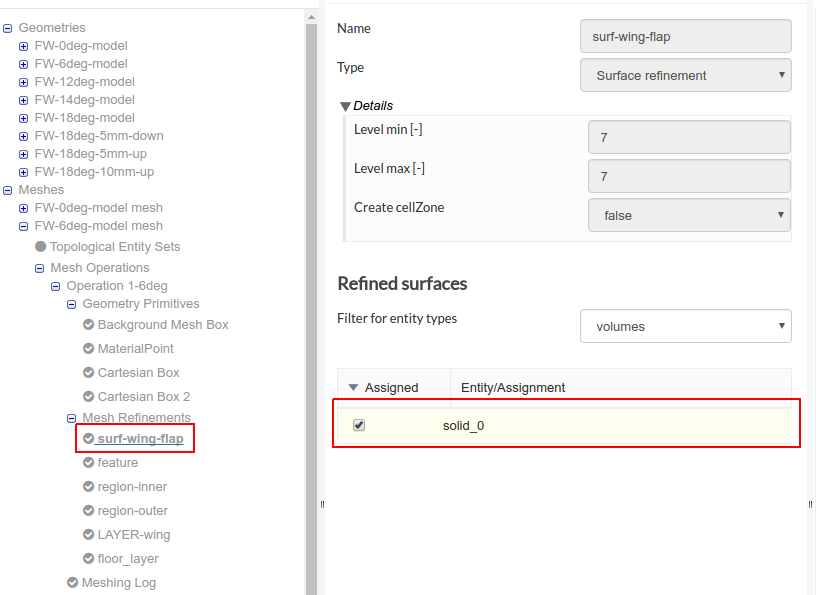Click the status icon next to floor_layer
The image size is (816, 595).
pyautogui.click(x=89, y=559)
